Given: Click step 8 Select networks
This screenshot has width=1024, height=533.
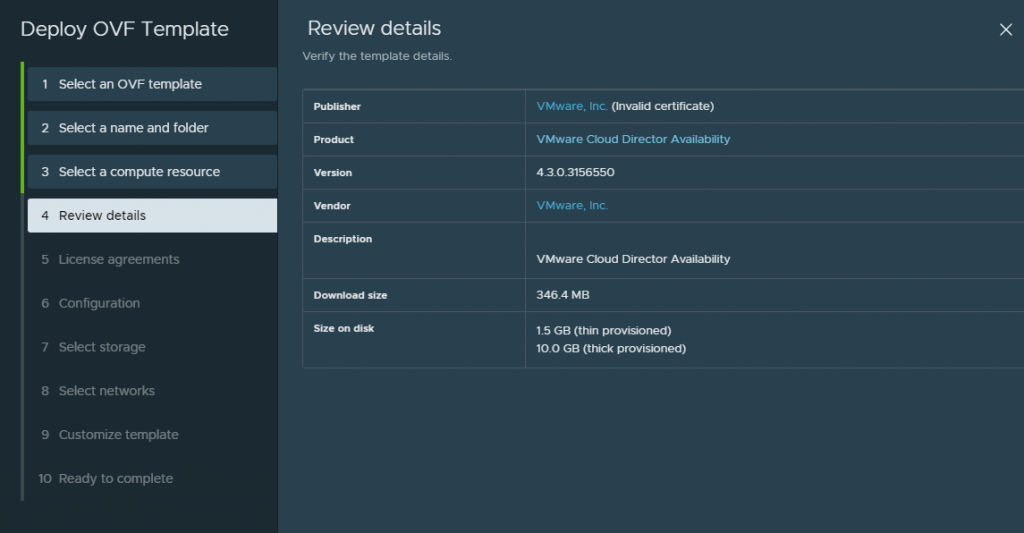Looking at the screenshot, I should pos(152,391).
